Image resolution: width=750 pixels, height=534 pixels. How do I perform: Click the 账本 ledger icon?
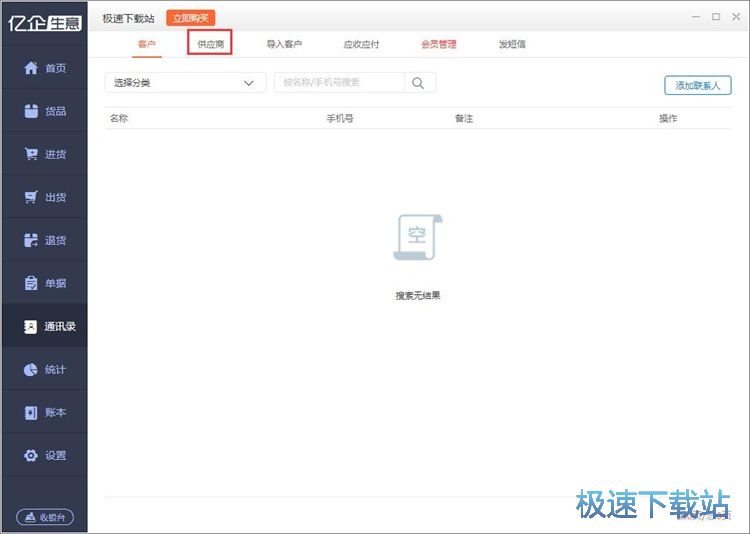click(x=31, y=412)
